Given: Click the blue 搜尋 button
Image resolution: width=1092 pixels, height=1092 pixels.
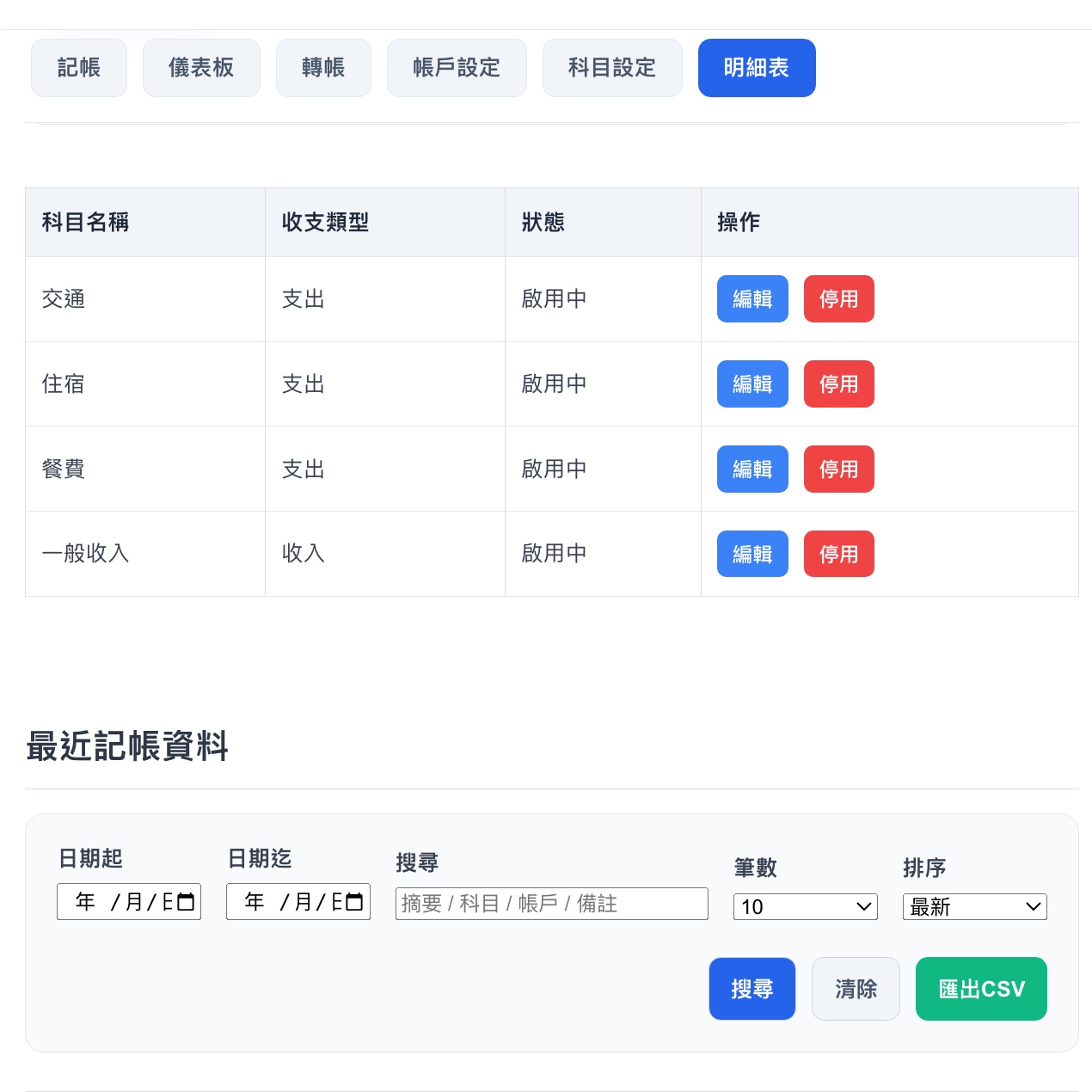Looking at the screenshot, I should tap(752, 989).
